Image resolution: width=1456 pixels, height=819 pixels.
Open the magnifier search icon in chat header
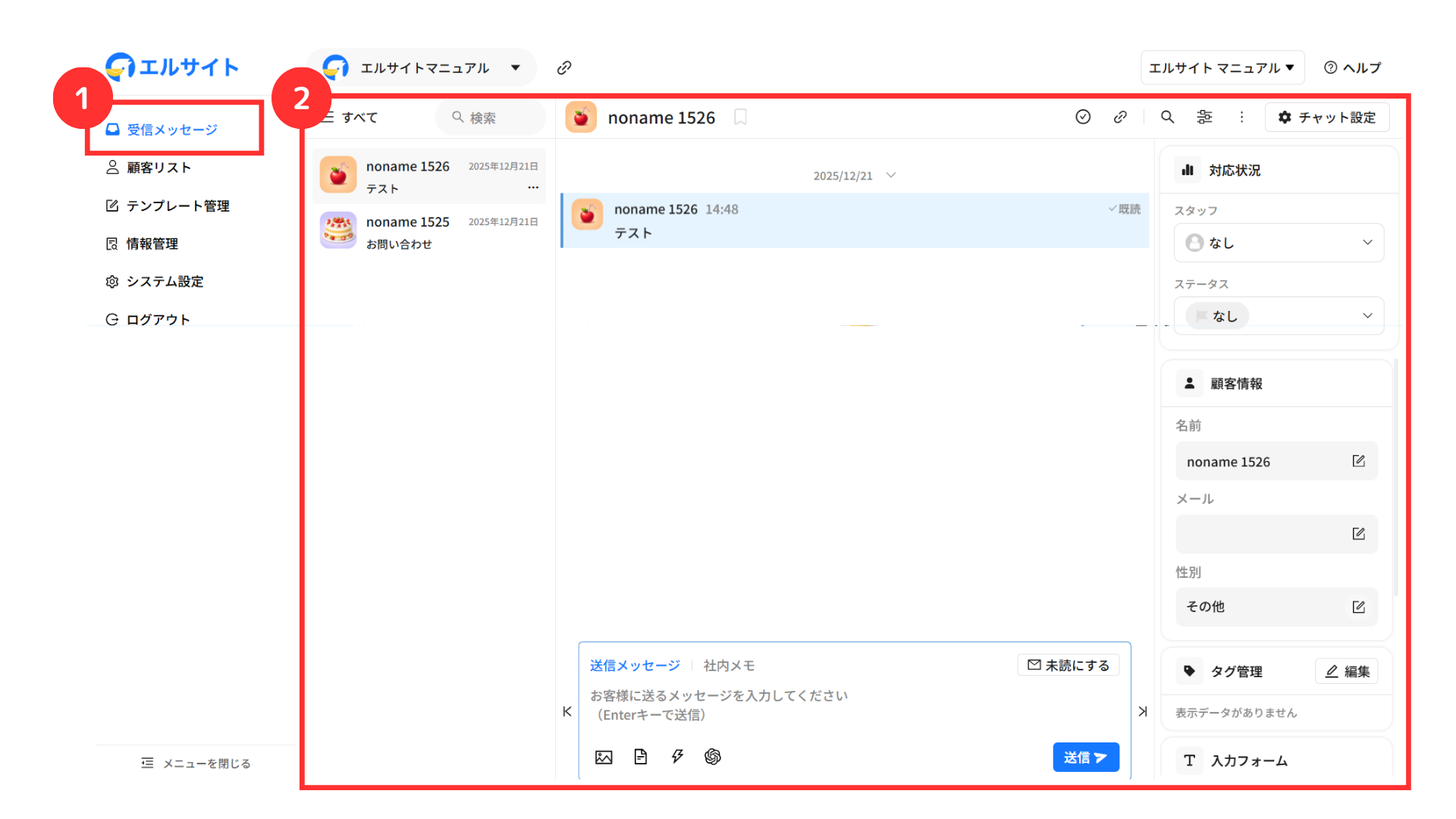tap(1168, 117)
